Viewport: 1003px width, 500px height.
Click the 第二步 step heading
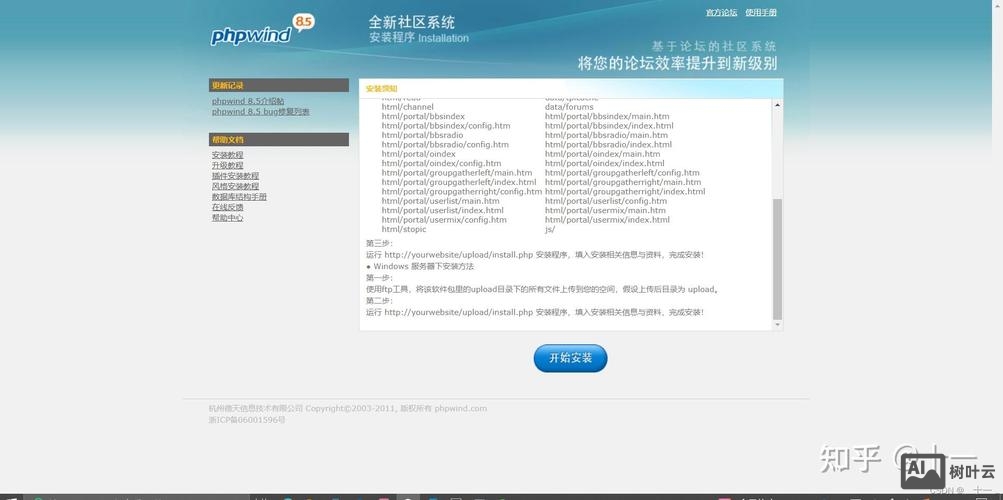pyautogui.click(x=379, y=301)
